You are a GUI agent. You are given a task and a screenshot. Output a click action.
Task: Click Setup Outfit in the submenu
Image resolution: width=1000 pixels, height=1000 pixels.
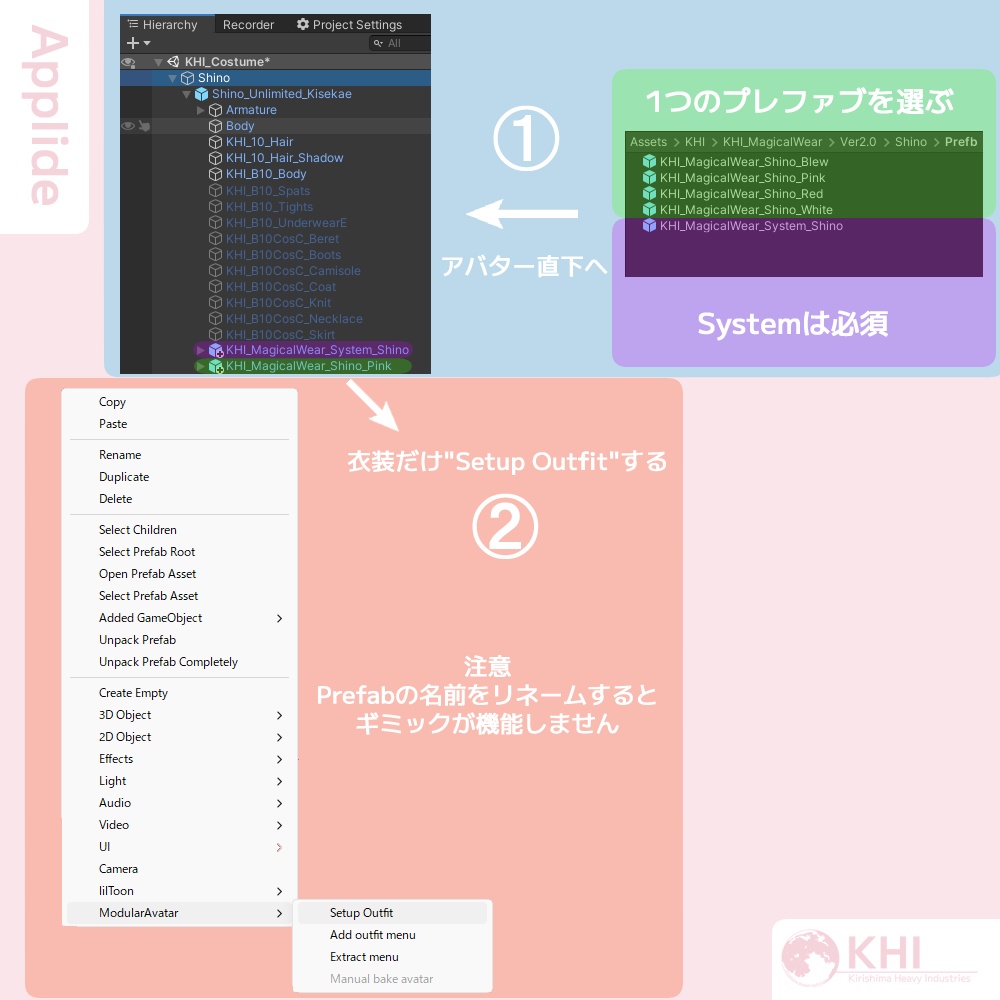(392, 913)
